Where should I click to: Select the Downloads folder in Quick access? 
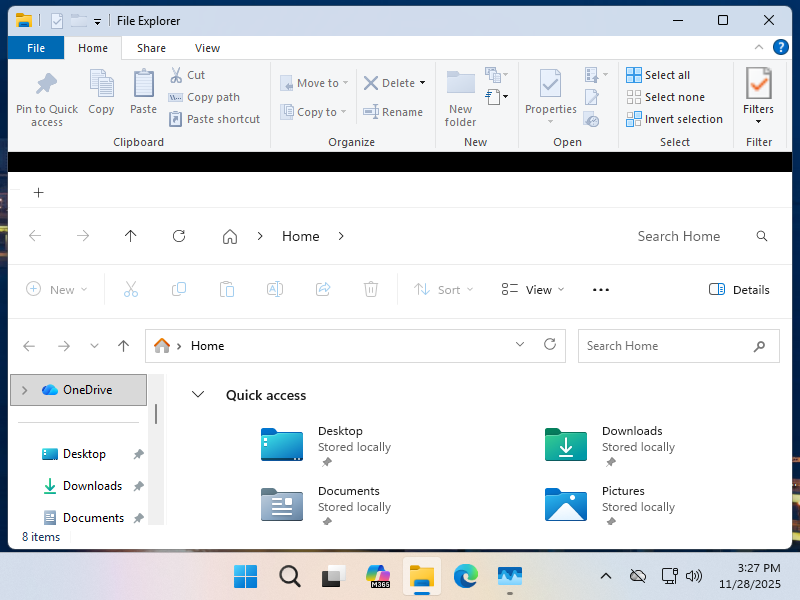click(610, 446)
